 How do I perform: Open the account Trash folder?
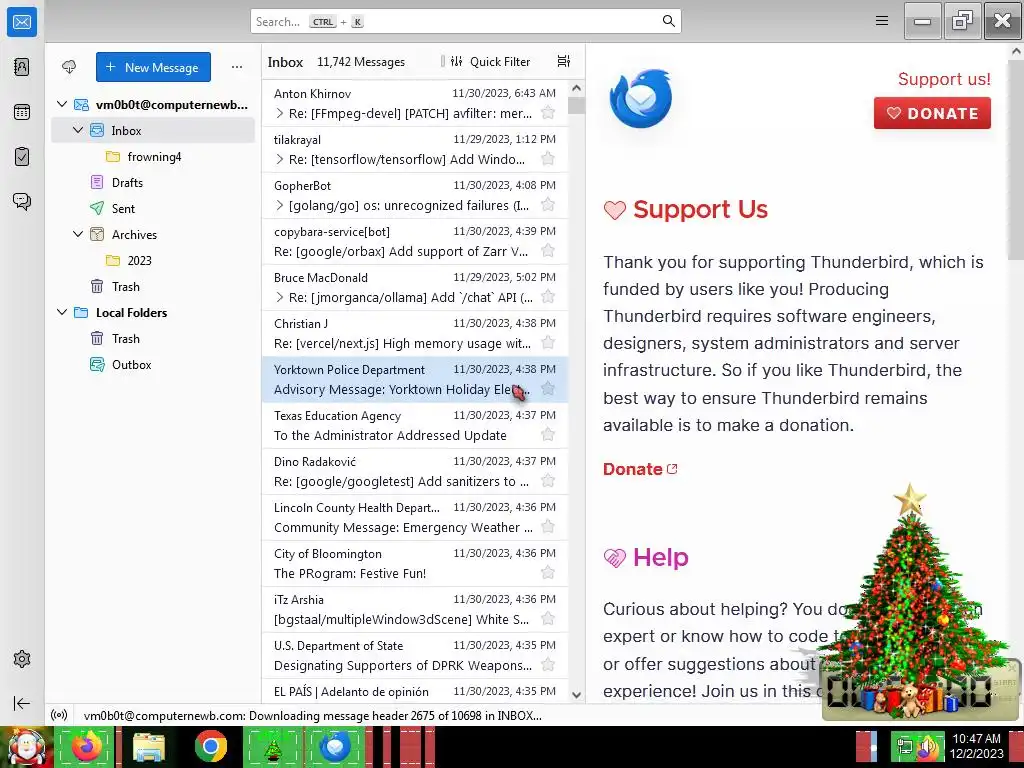click(153, 287)
